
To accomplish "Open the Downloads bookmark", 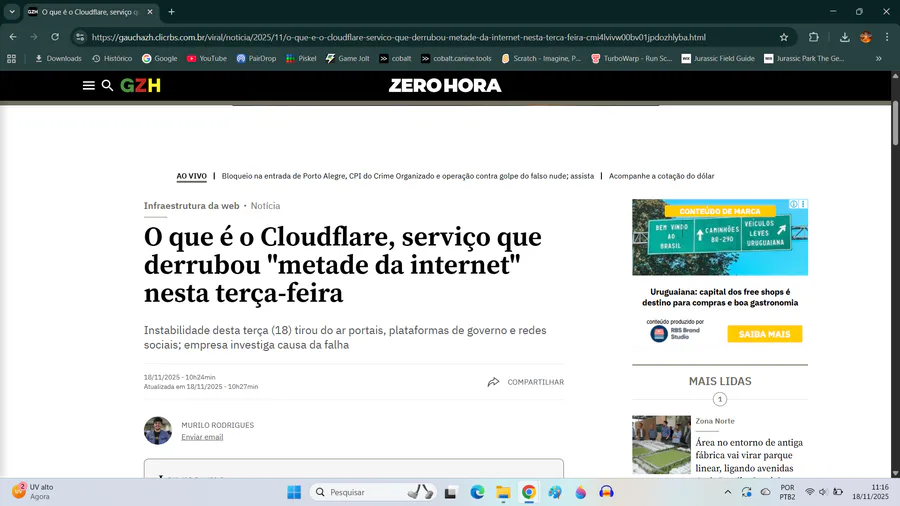I will click(x=59, y=59).
